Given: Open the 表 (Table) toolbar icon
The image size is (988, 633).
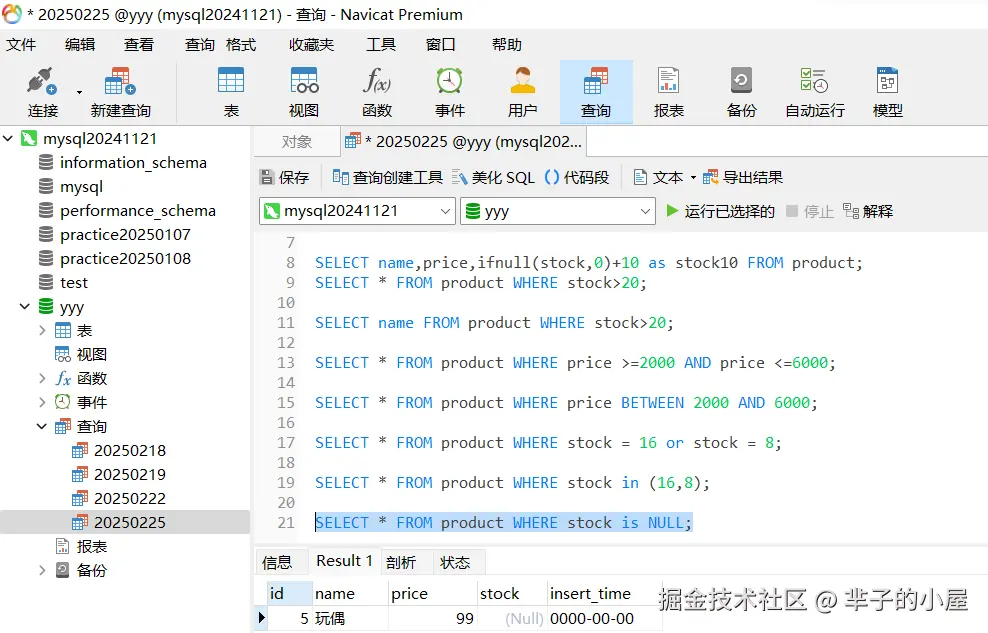Looking at the screenshot, I should click(231, 93).
